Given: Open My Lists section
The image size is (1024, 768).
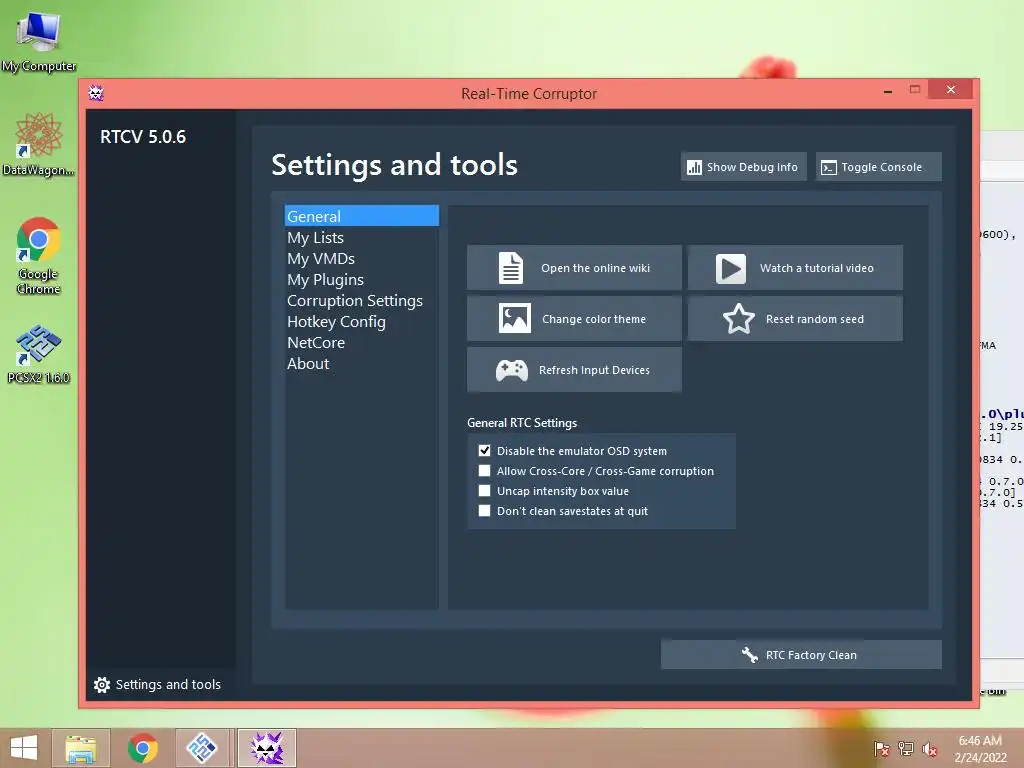Looking at the screenshot, I should pos(362,238).
